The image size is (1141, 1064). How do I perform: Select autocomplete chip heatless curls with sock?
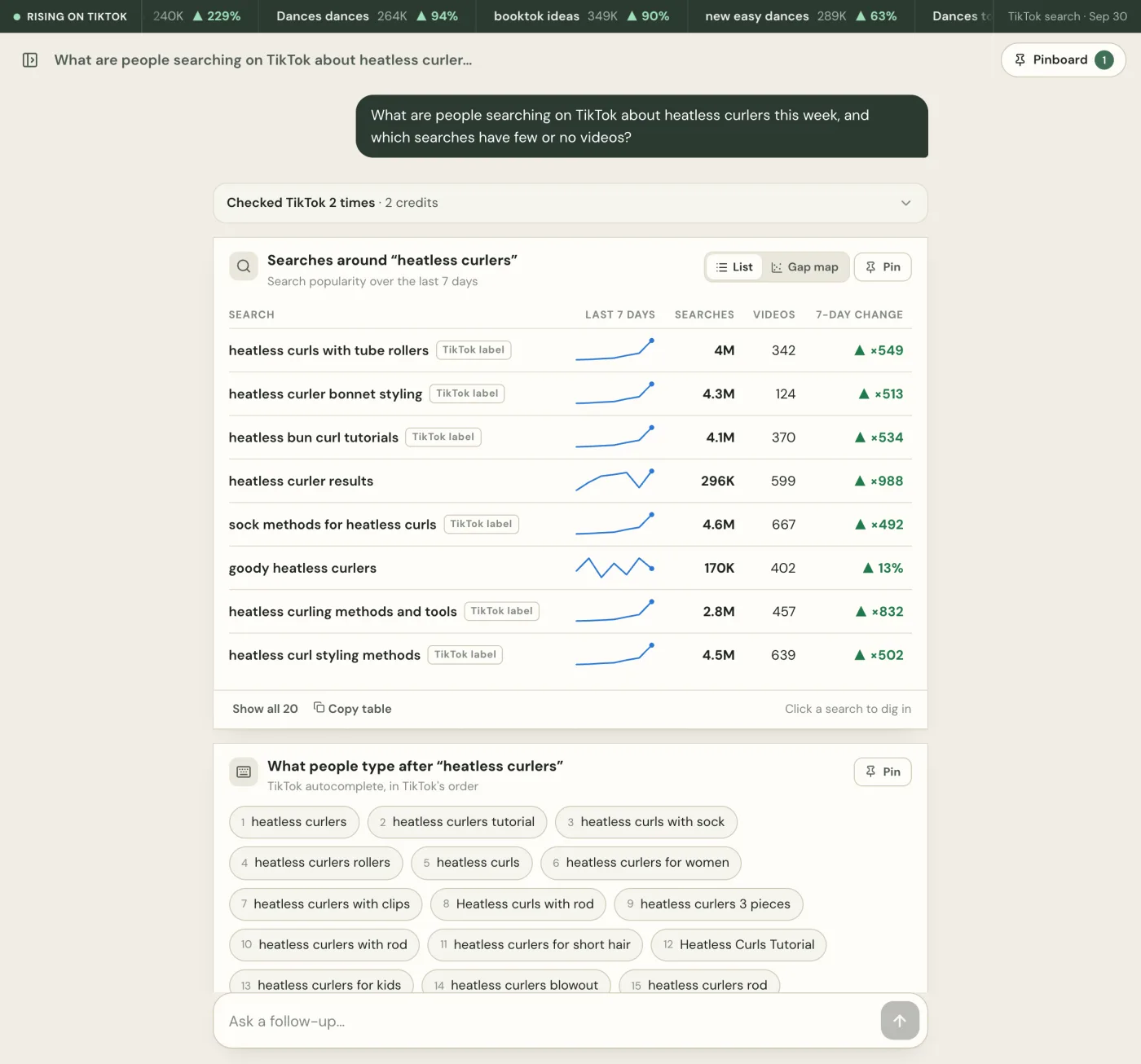[x=645, y=822]
